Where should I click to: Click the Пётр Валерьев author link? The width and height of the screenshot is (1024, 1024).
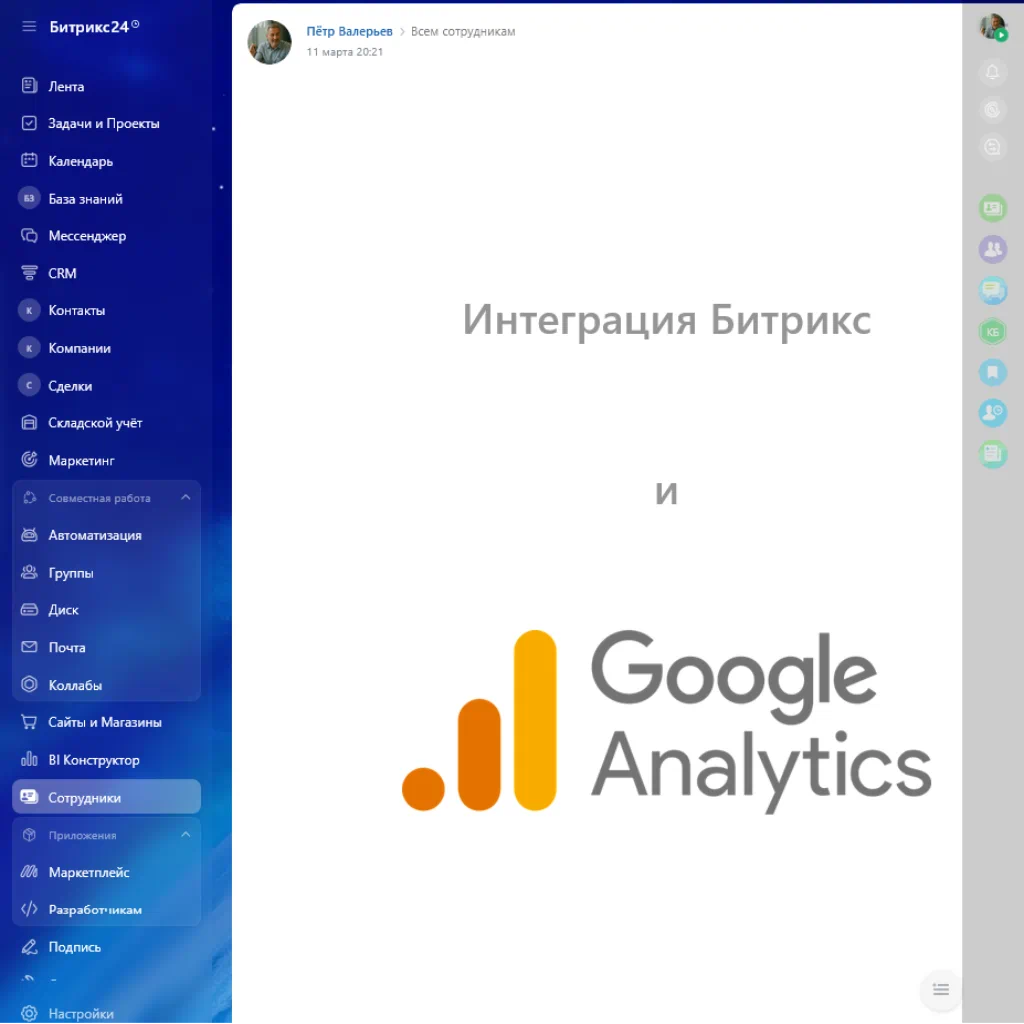[348, 31]
